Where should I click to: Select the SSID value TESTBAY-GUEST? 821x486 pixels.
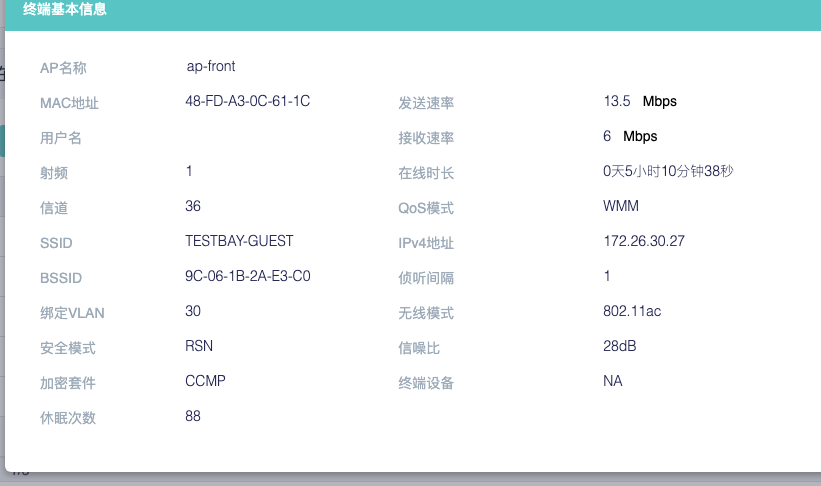click(x=239, y=241)
